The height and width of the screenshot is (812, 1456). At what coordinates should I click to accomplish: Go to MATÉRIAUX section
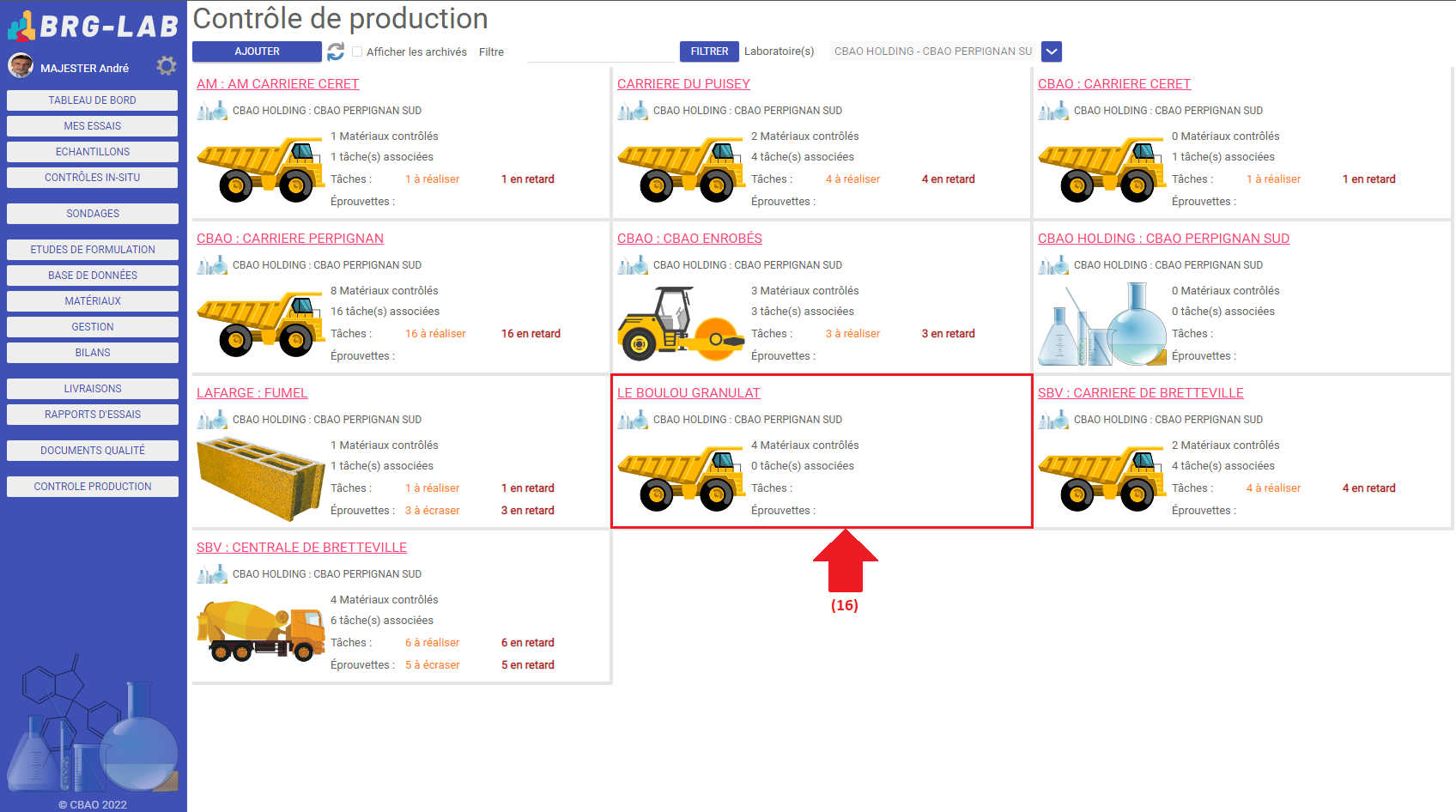point(93,301)
